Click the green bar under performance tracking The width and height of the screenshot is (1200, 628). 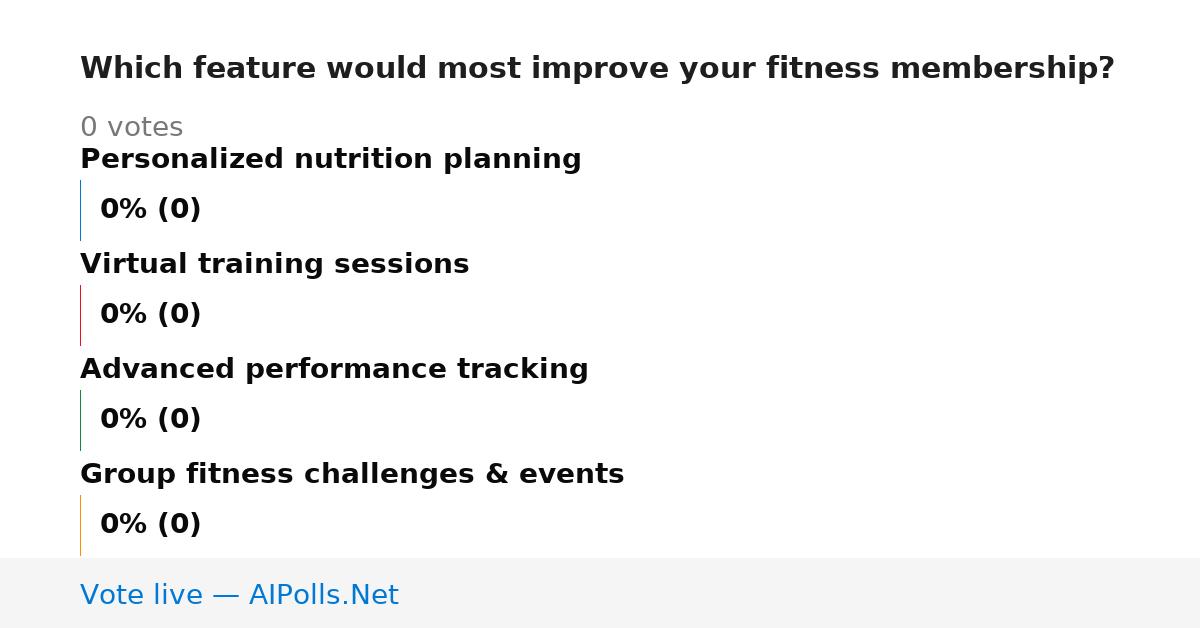[80, 420]
